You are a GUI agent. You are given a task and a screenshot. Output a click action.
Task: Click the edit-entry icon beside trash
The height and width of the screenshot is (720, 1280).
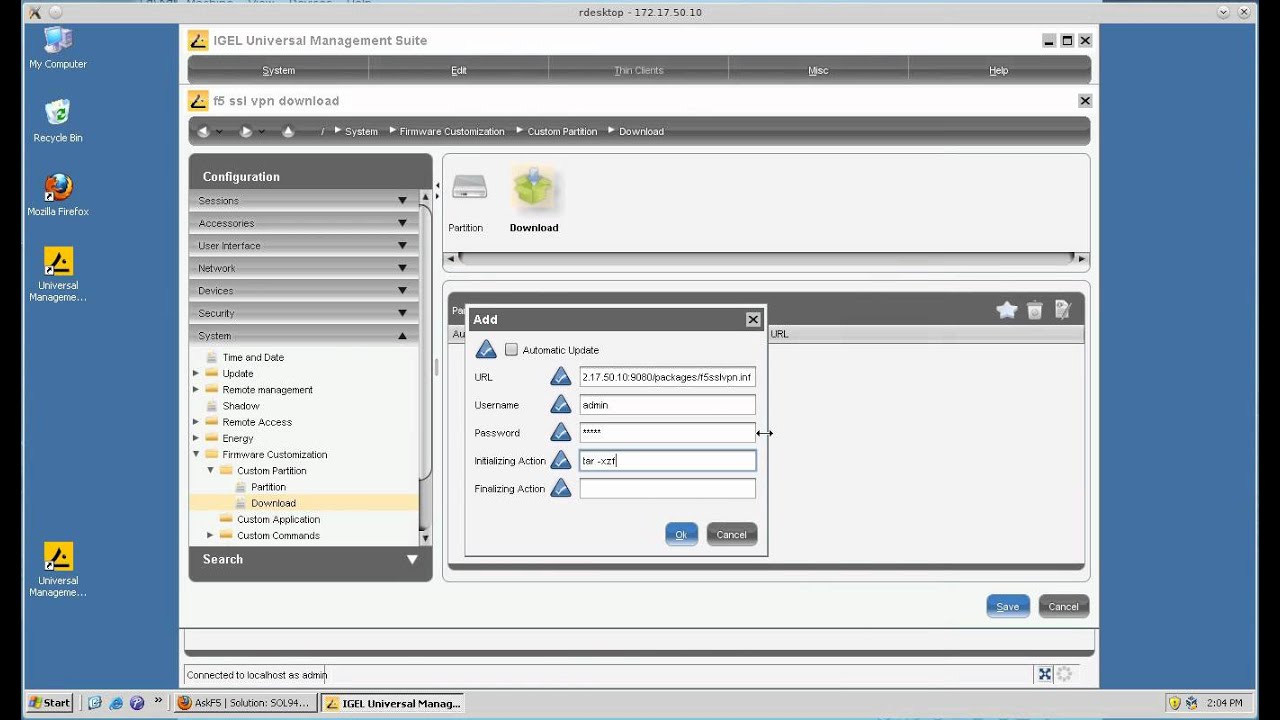click(x=1063, y=311)
